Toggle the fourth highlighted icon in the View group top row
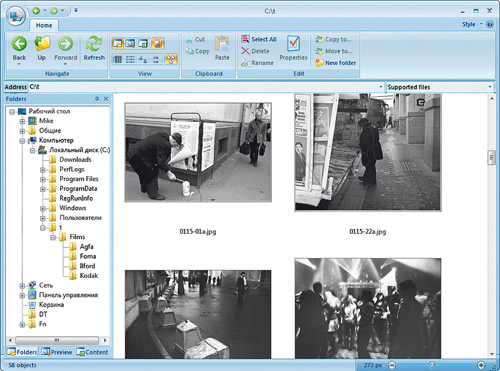This screenshot has height=371, width=500. coord(158,43)
